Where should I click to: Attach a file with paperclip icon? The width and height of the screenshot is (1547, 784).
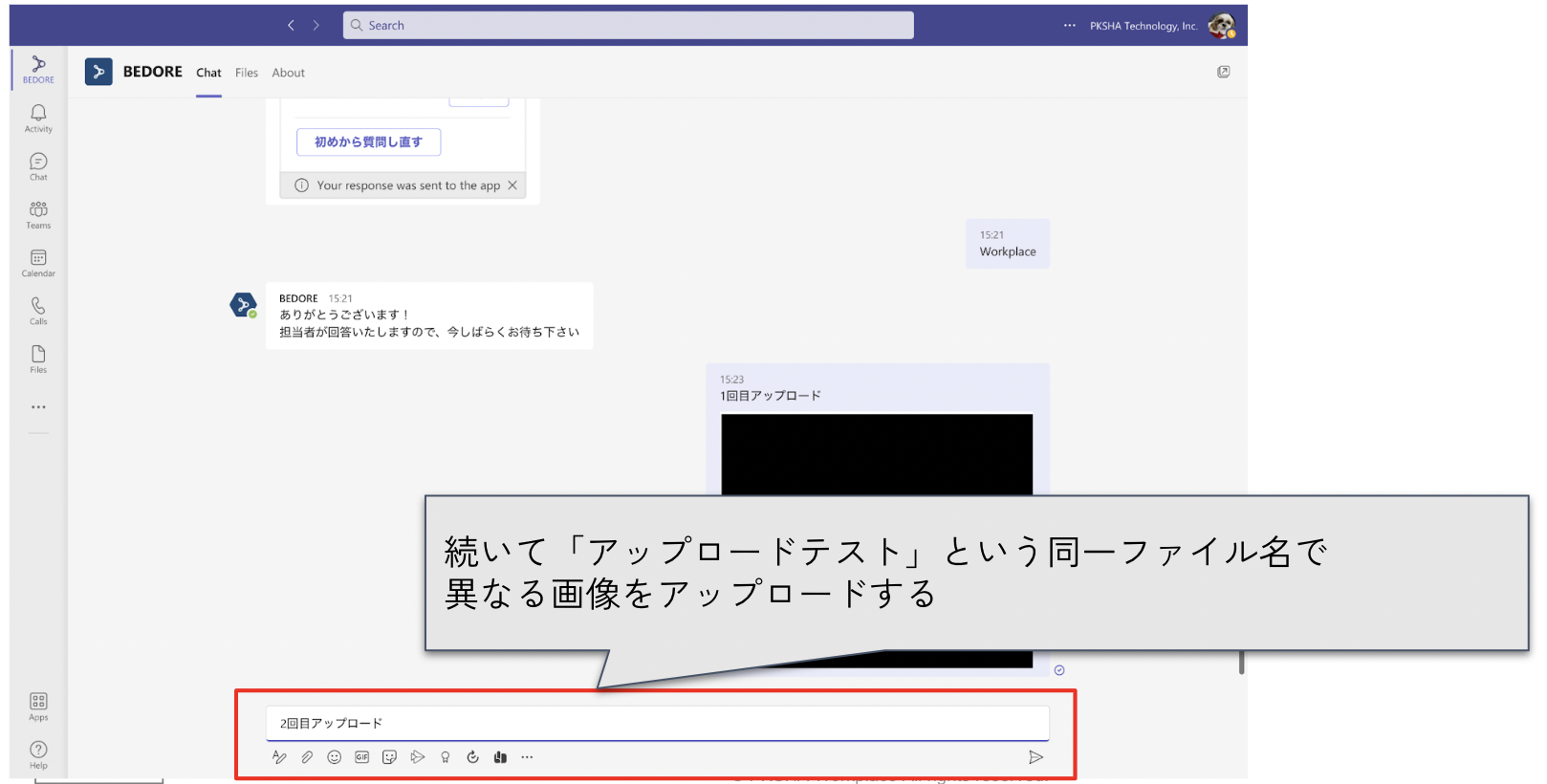tap(307, 757)
